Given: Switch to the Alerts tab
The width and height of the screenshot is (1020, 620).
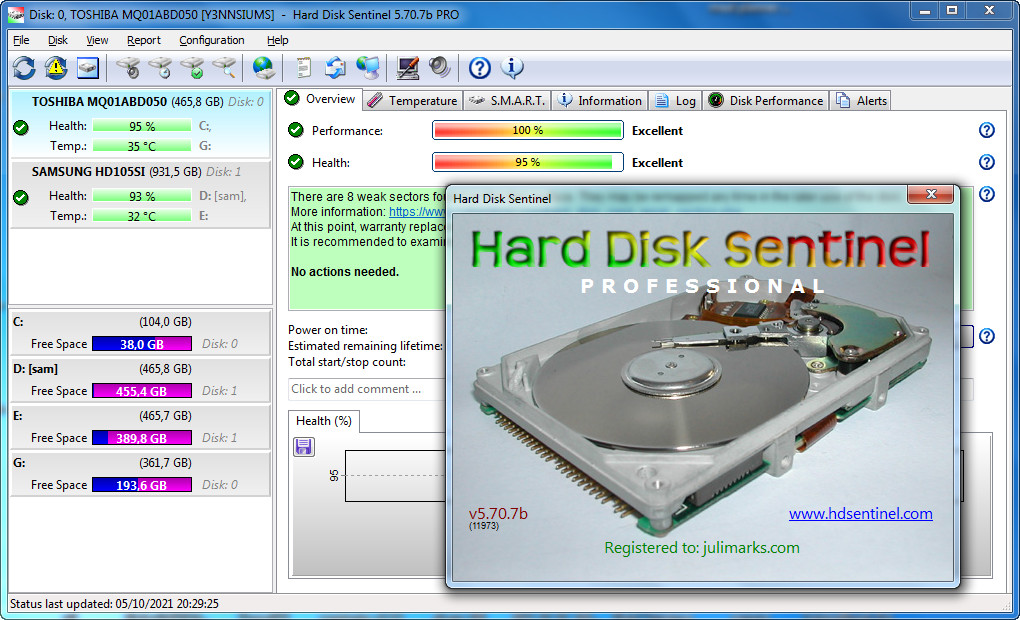Looking at the screenshot, I should tap(861, 100).
